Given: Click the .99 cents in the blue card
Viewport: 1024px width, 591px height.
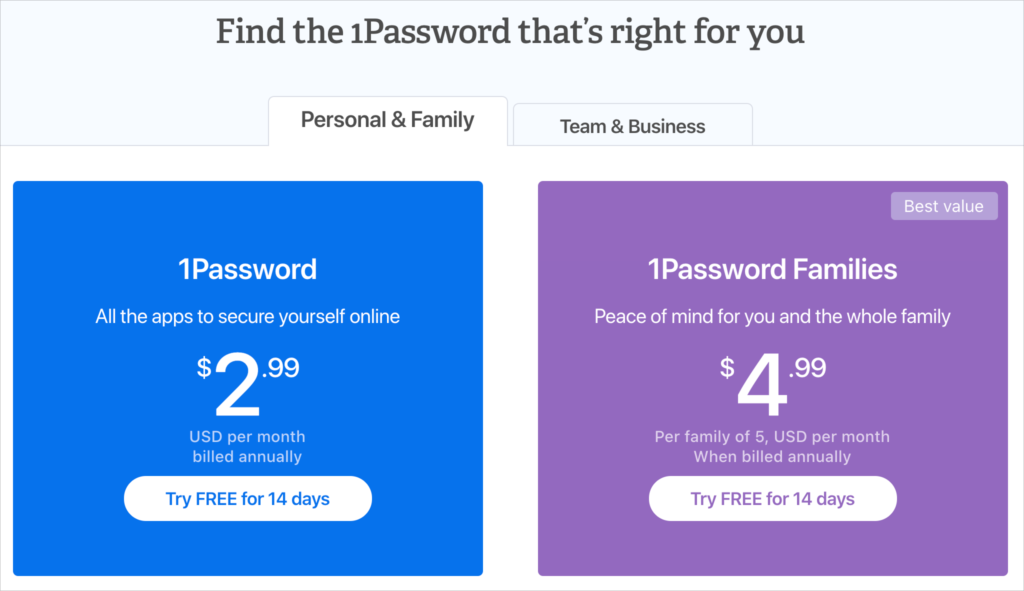Looking at the screenshot, I should click(280, 368).
